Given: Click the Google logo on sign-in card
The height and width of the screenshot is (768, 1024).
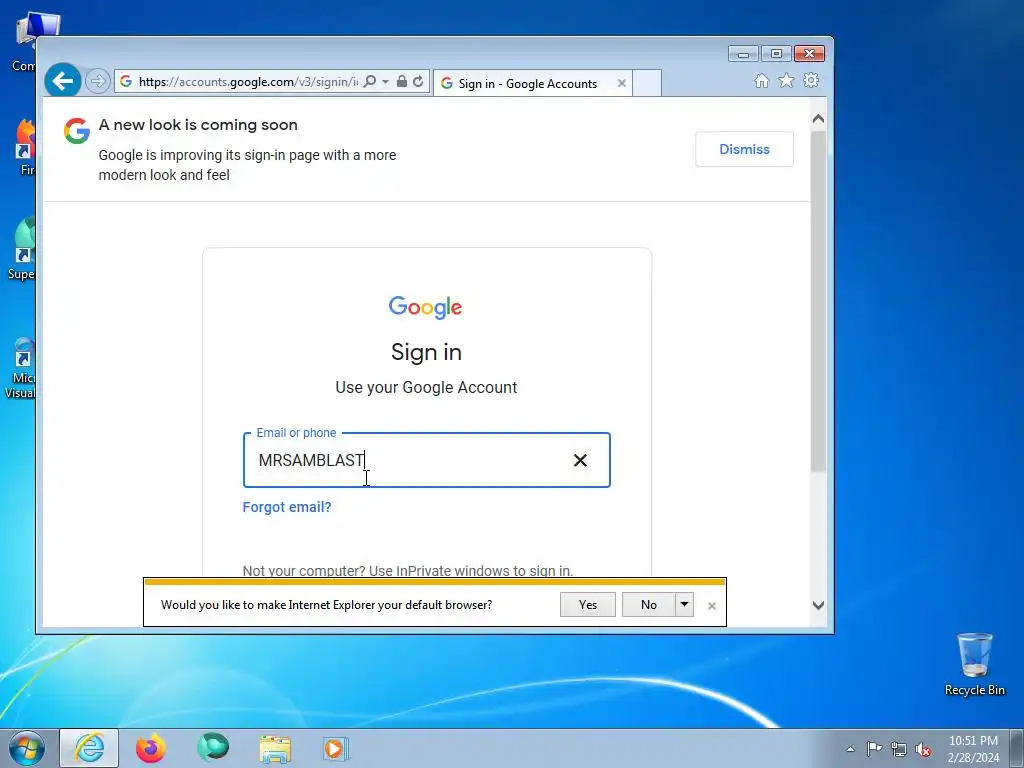Looking at the screenshot, I should (x=425, y=307).
